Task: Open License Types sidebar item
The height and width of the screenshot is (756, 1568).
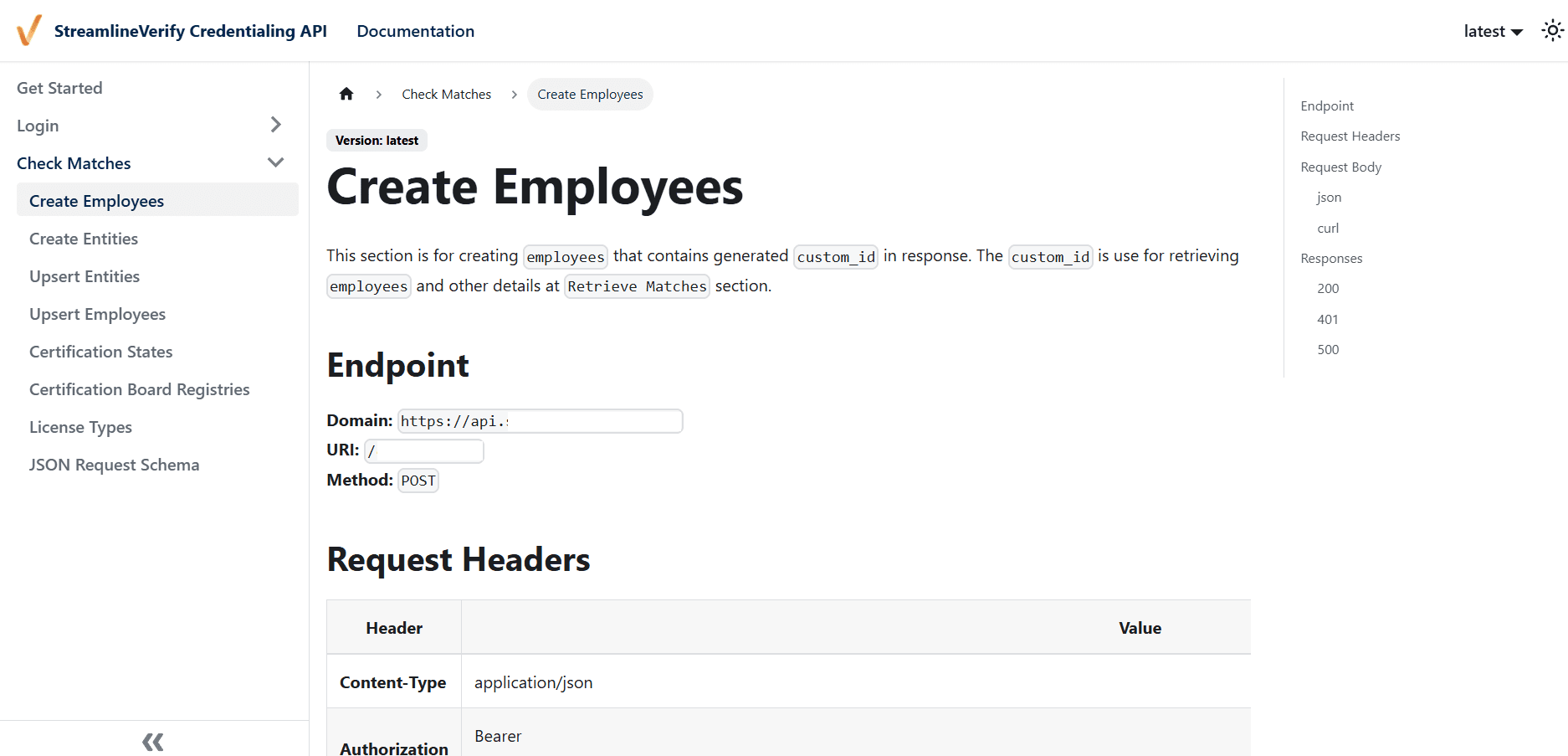Action: (80, 427)
